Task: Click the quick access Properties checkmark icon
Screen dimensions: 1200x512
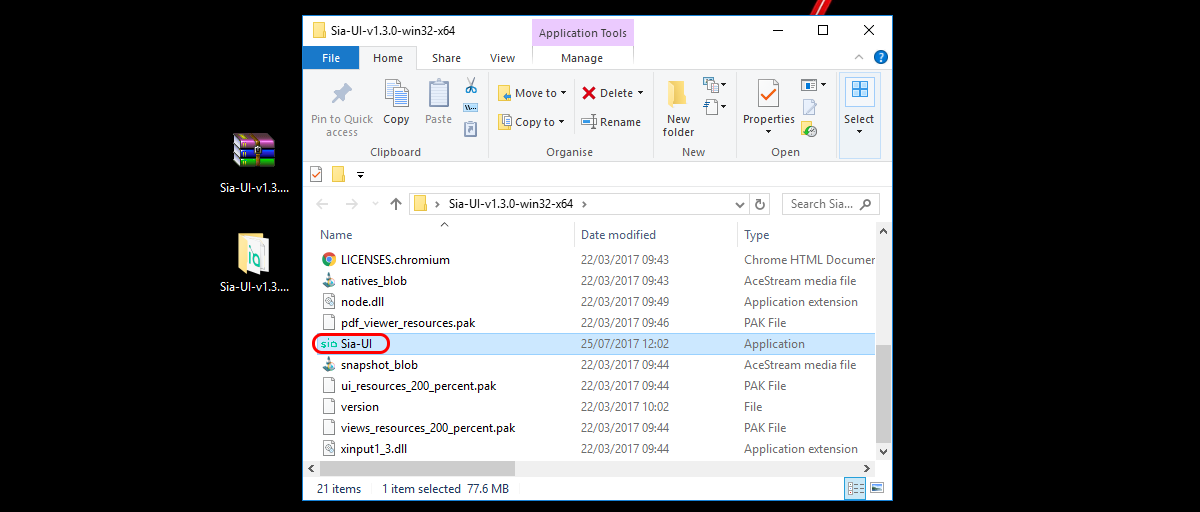Action: coord(316,174)
